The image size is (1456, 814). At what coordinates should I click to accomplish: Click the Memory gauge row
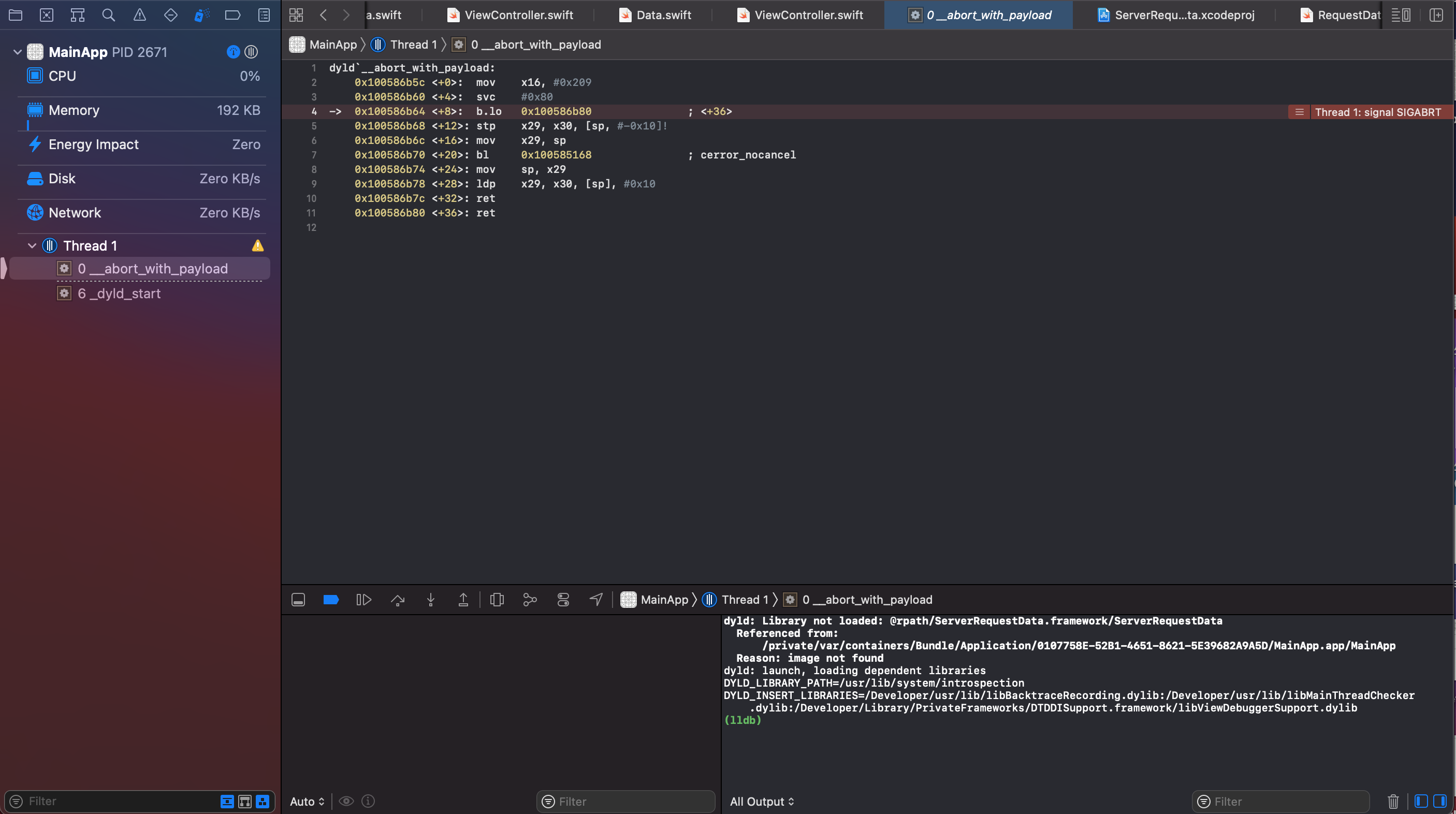(142, 110)
